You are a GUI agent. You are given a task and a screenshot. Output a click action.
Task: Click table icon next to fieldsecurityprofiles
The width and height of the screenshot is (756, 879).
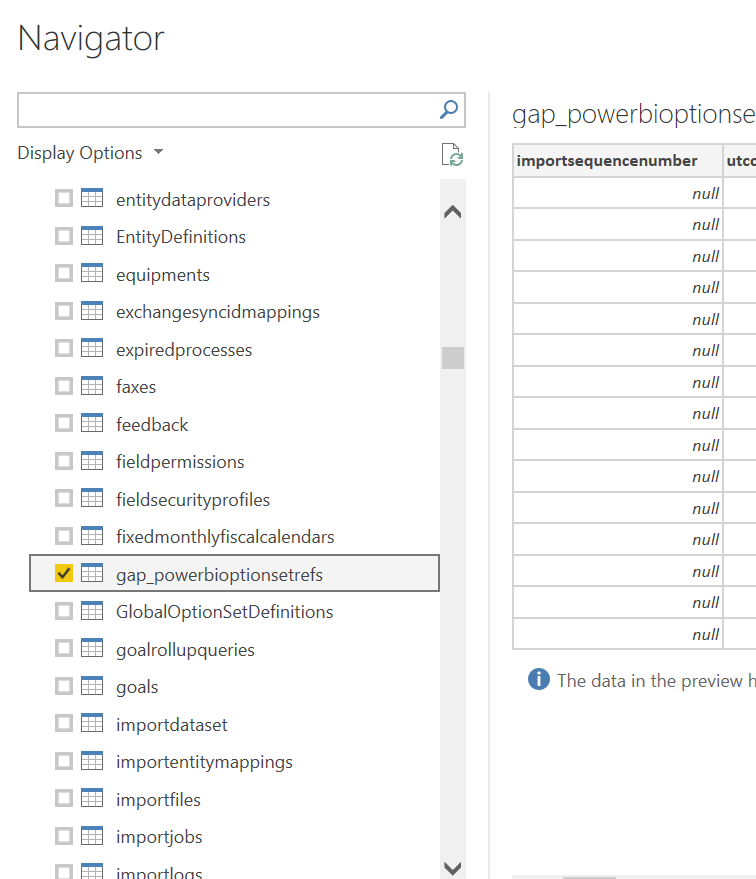[x=92, y=498]
